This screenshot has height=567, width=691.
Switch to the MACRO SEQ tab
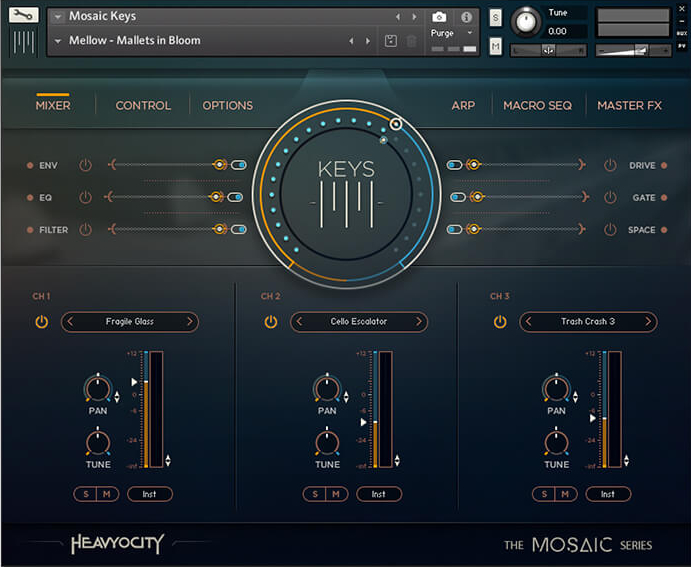coord(538,106)
